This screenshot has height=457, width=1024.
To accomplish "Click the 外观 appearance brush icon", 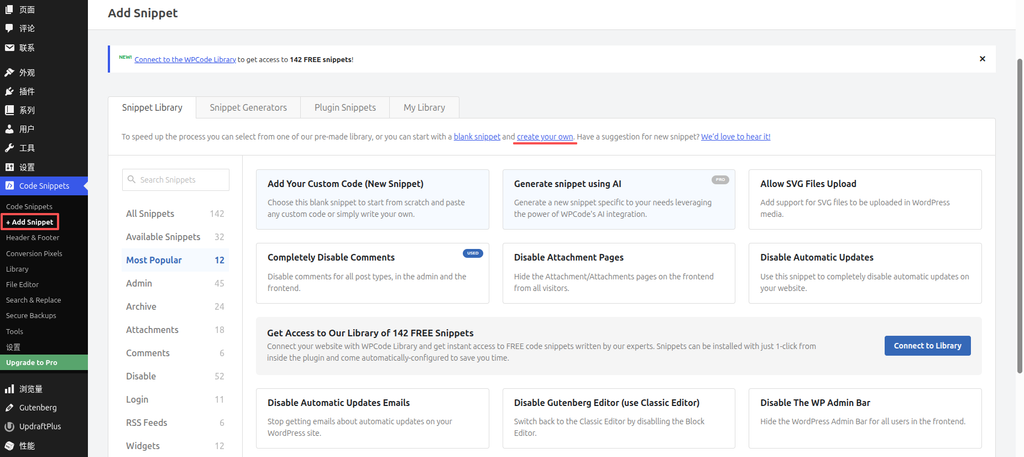I will (9, 72).
